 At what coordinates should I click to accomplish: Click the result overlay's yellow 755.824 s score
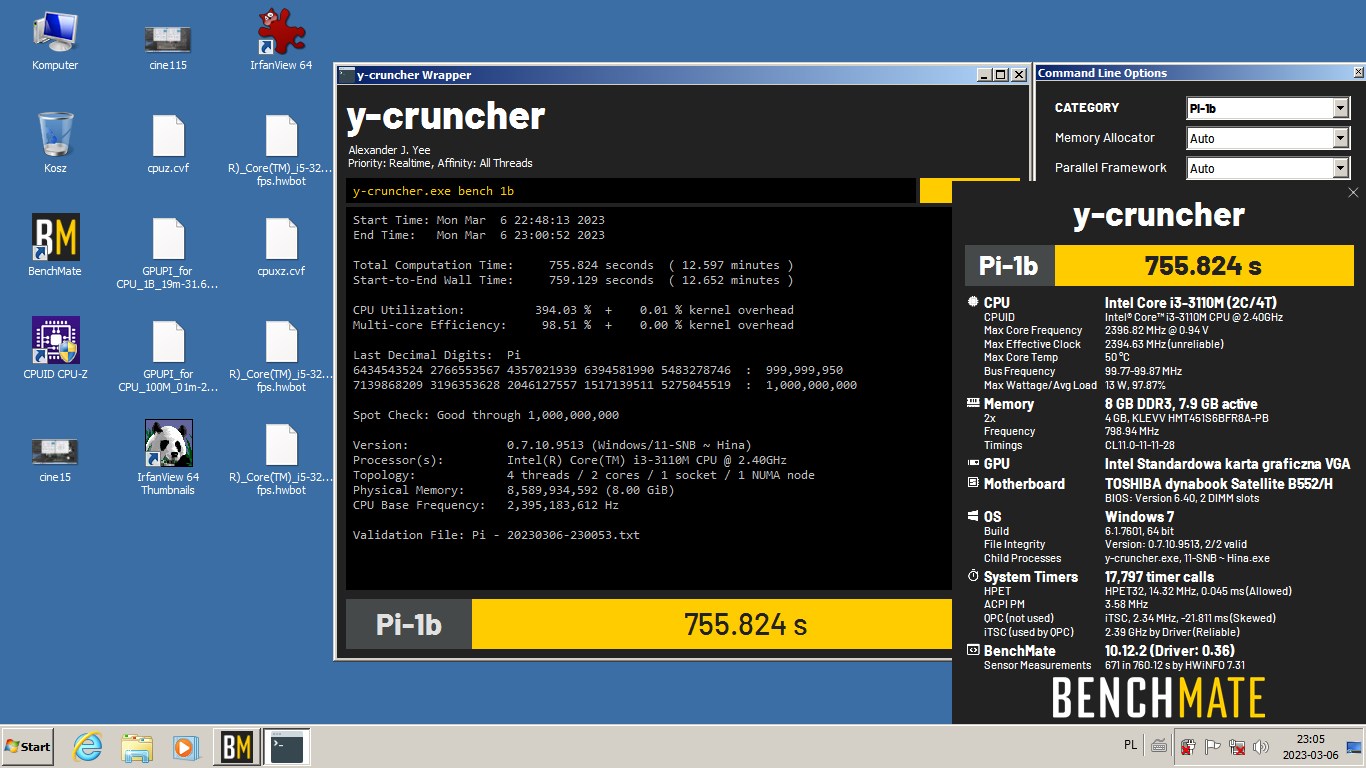[x=1203, y=266]
